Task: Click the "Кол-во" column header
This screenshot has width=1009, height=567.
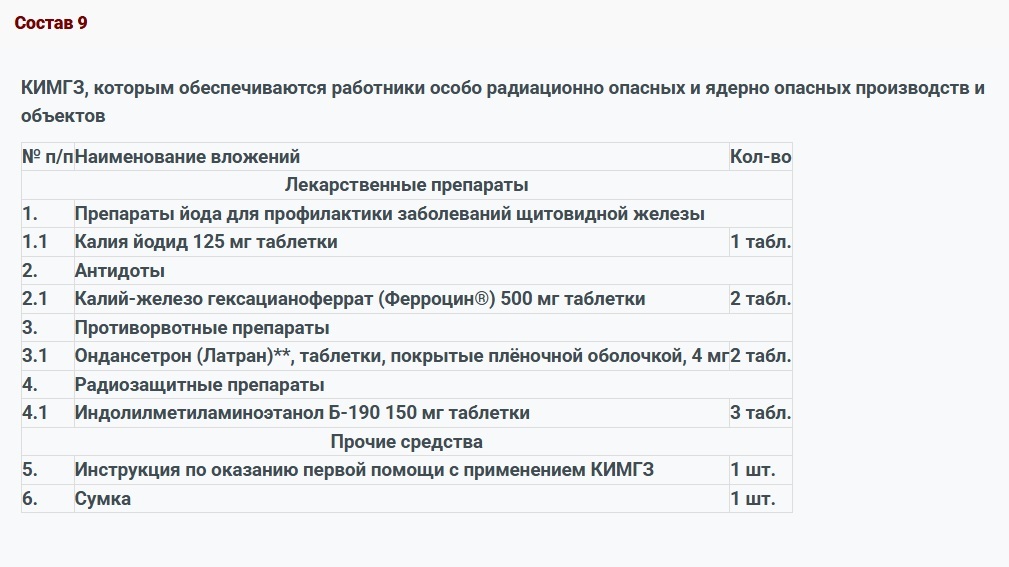Action: pos(760,156)
